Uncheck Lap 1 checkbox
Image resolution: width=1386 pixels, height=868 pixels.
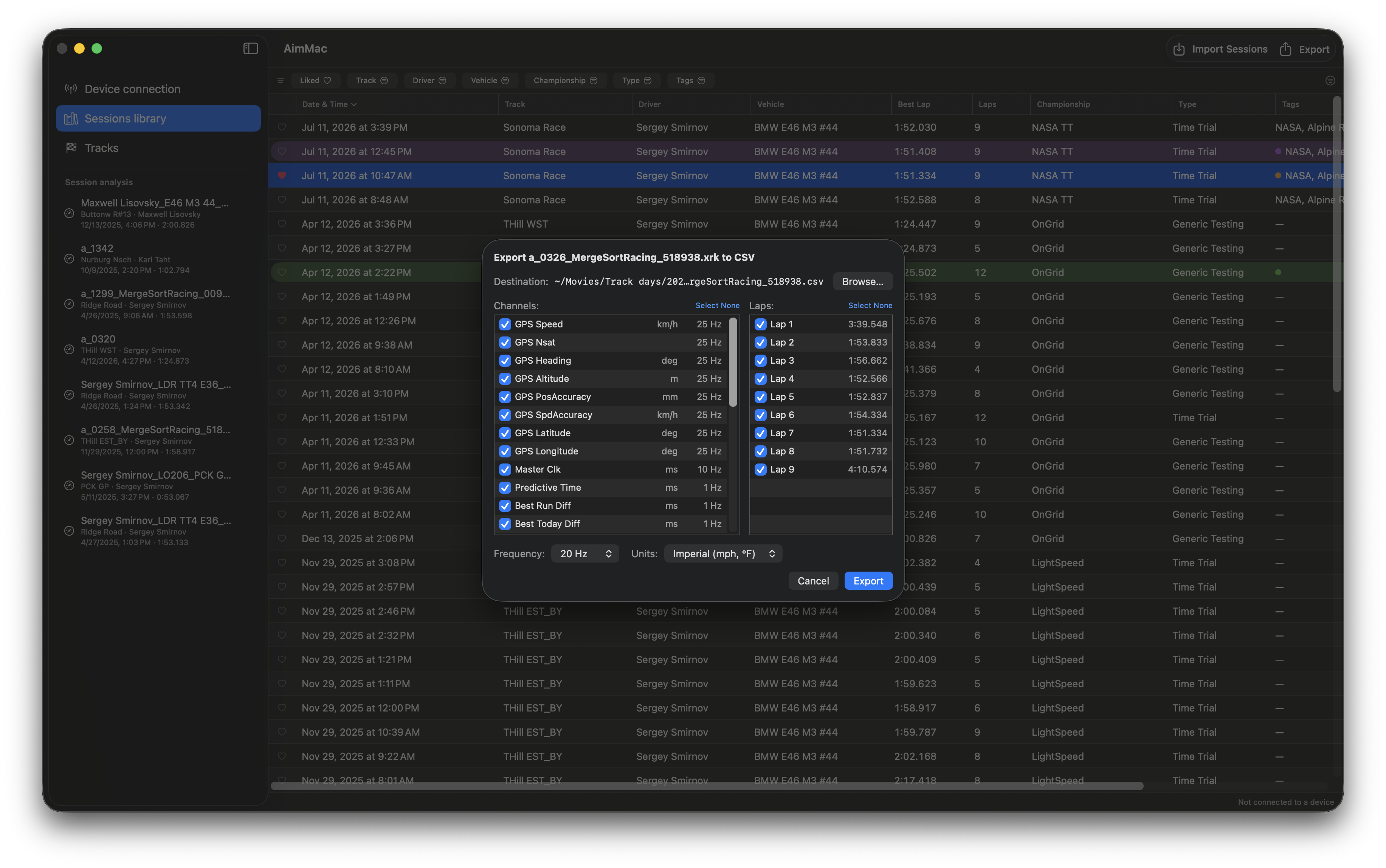tap(760, 324)
